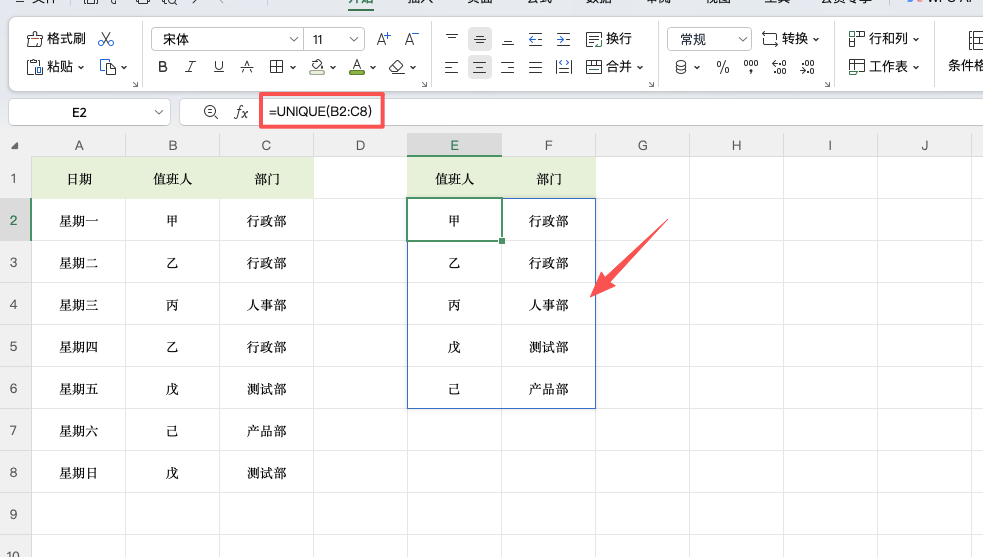983x557 pixels.
Task: Toggle underline formatting with the U icon
Action: [x=220, y=68]
